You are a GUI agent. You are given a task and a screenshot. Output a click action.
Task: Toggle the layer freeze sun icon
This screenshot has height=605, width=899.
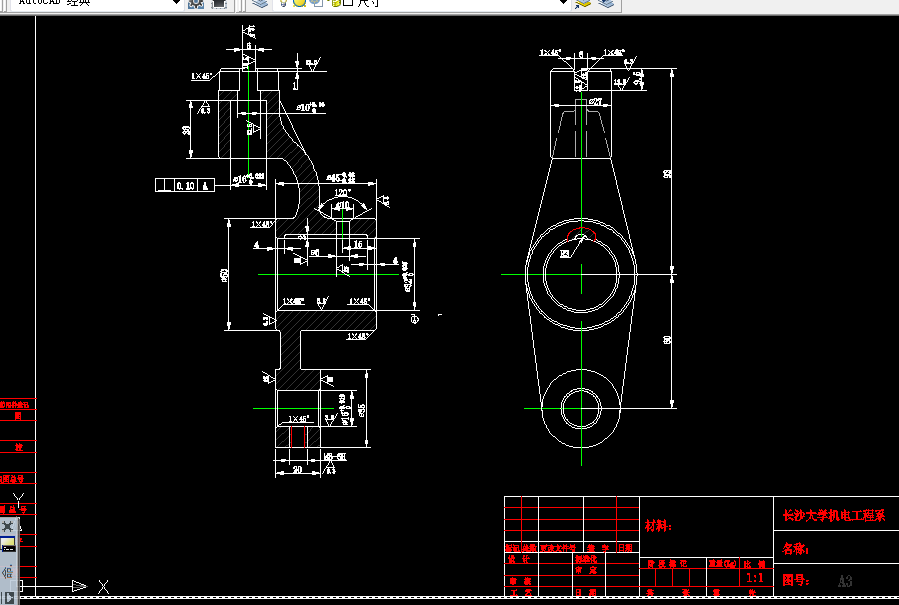[299, 3]
